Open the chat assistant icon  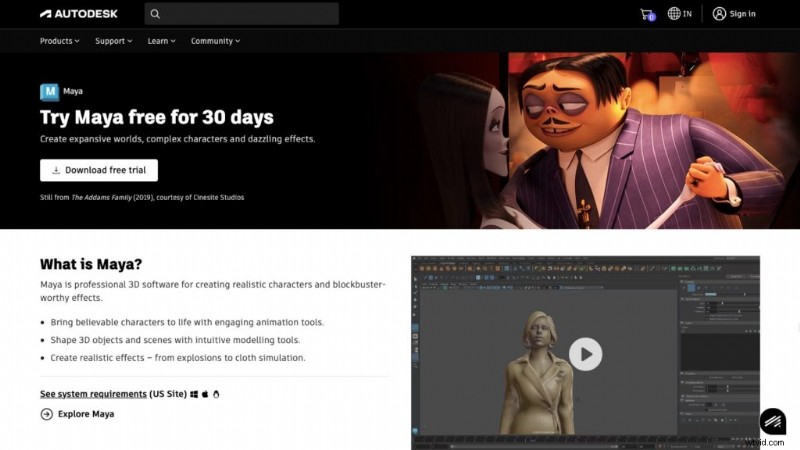[772, 421]
